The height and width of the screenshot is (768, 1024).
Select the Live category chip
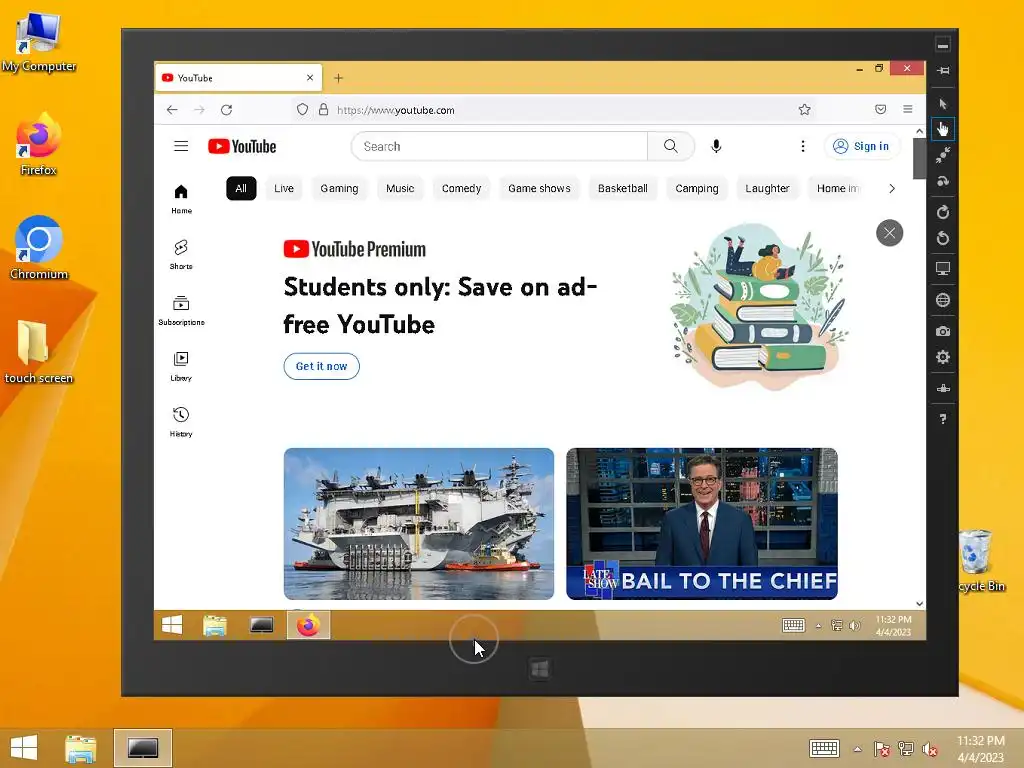[283, 188]
